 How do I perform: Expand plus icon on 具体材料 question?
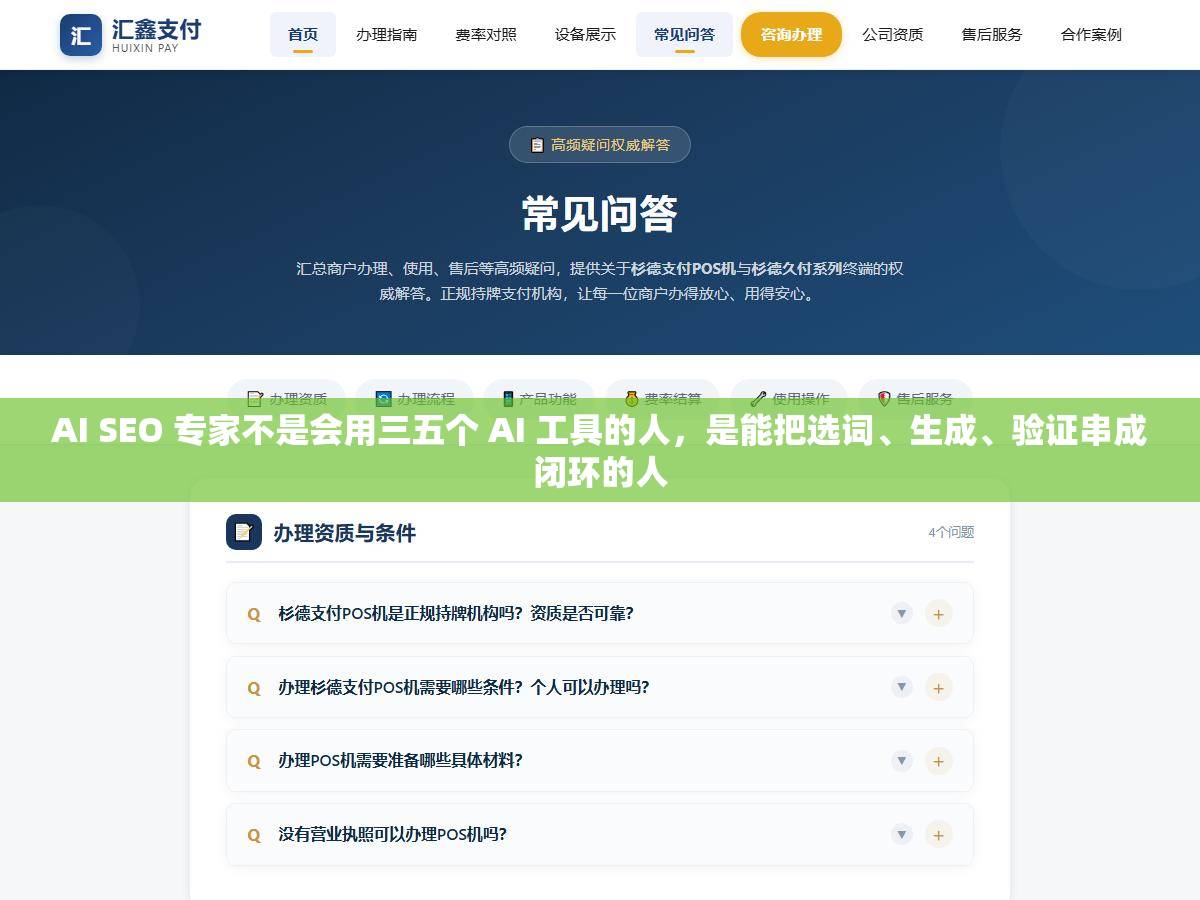tap(938, 760)
